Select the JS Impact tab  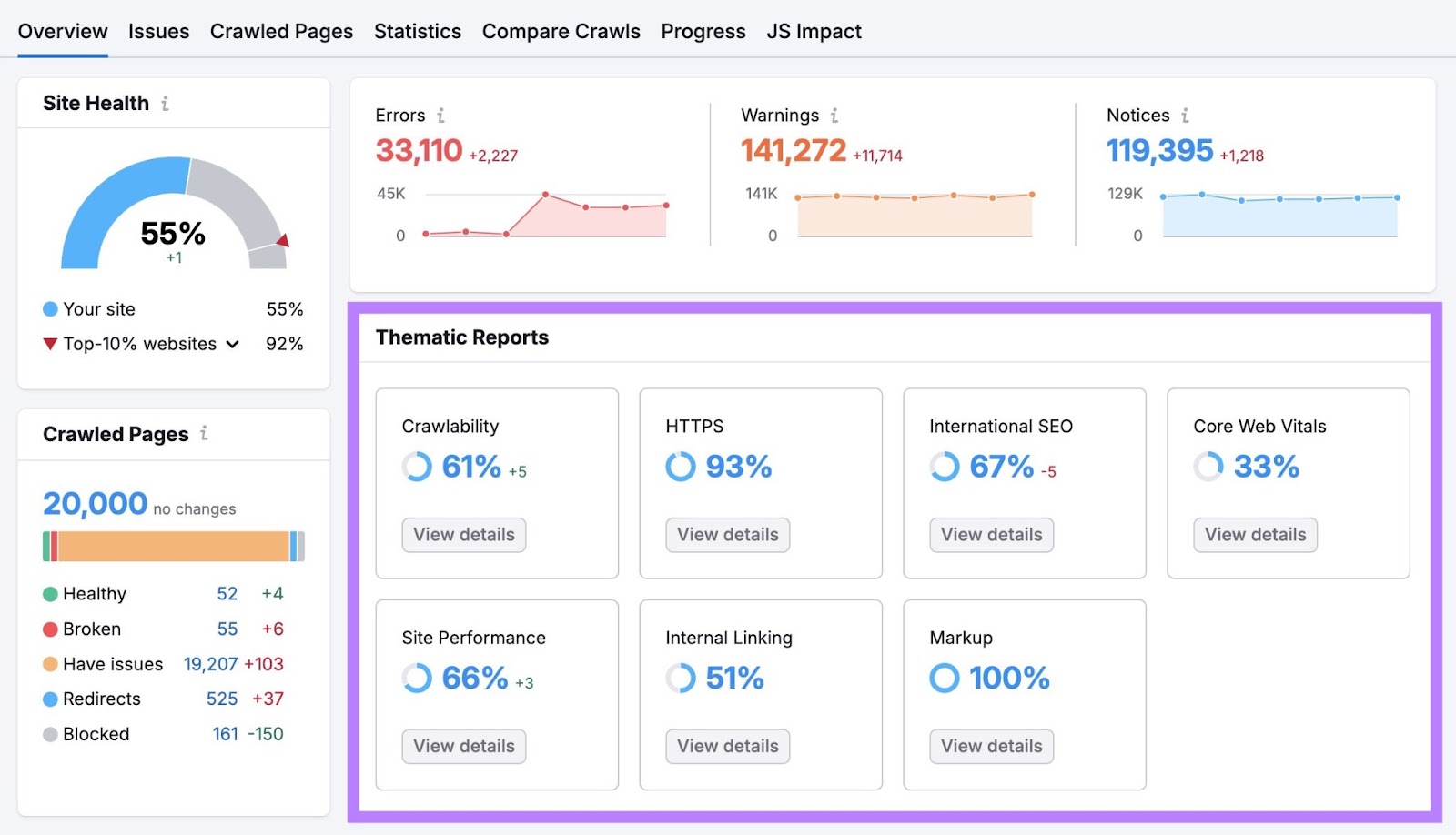coord(814,31)
